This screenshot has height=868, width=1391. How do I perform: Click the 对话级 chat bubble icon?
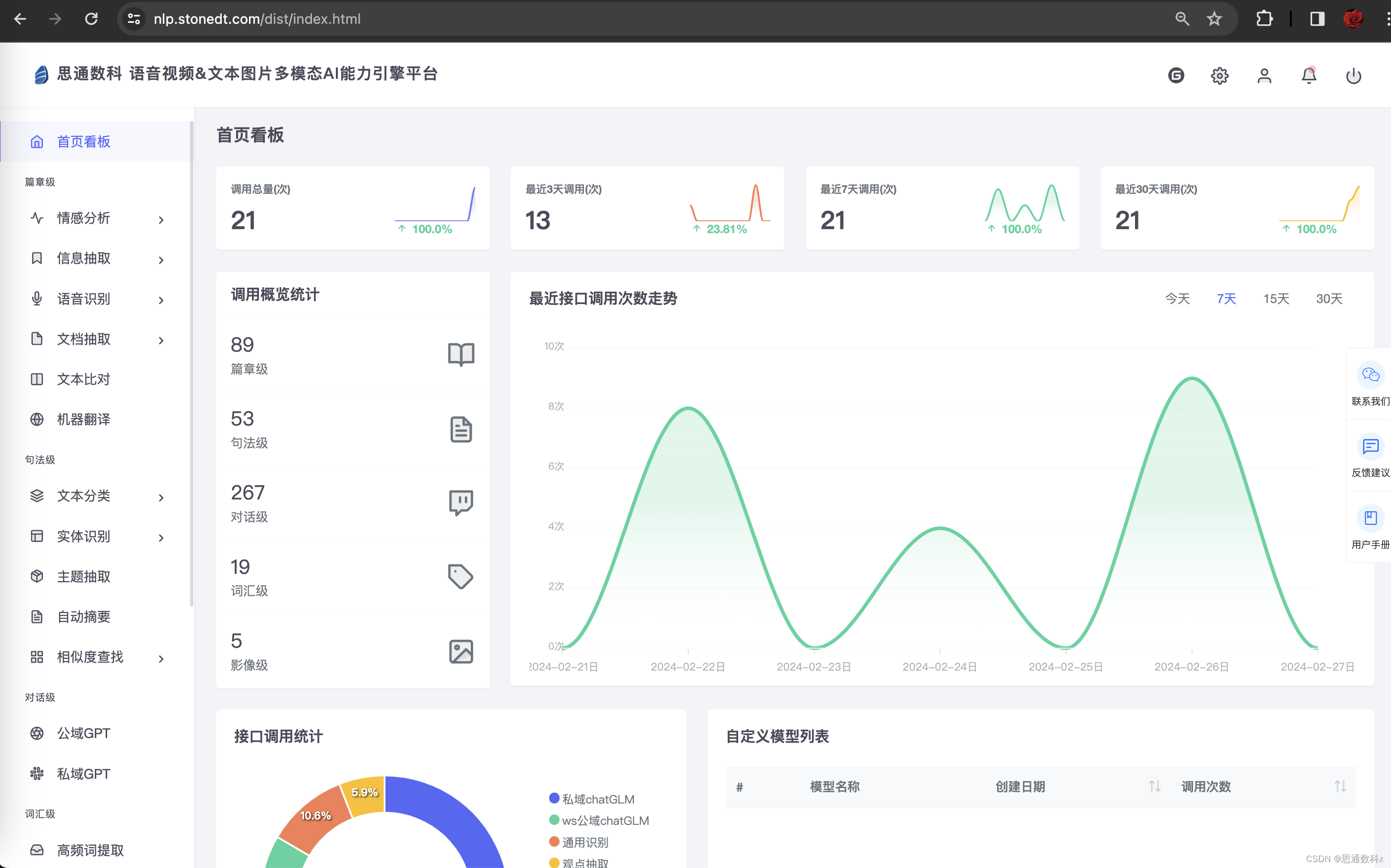click(x=461, y=503)
